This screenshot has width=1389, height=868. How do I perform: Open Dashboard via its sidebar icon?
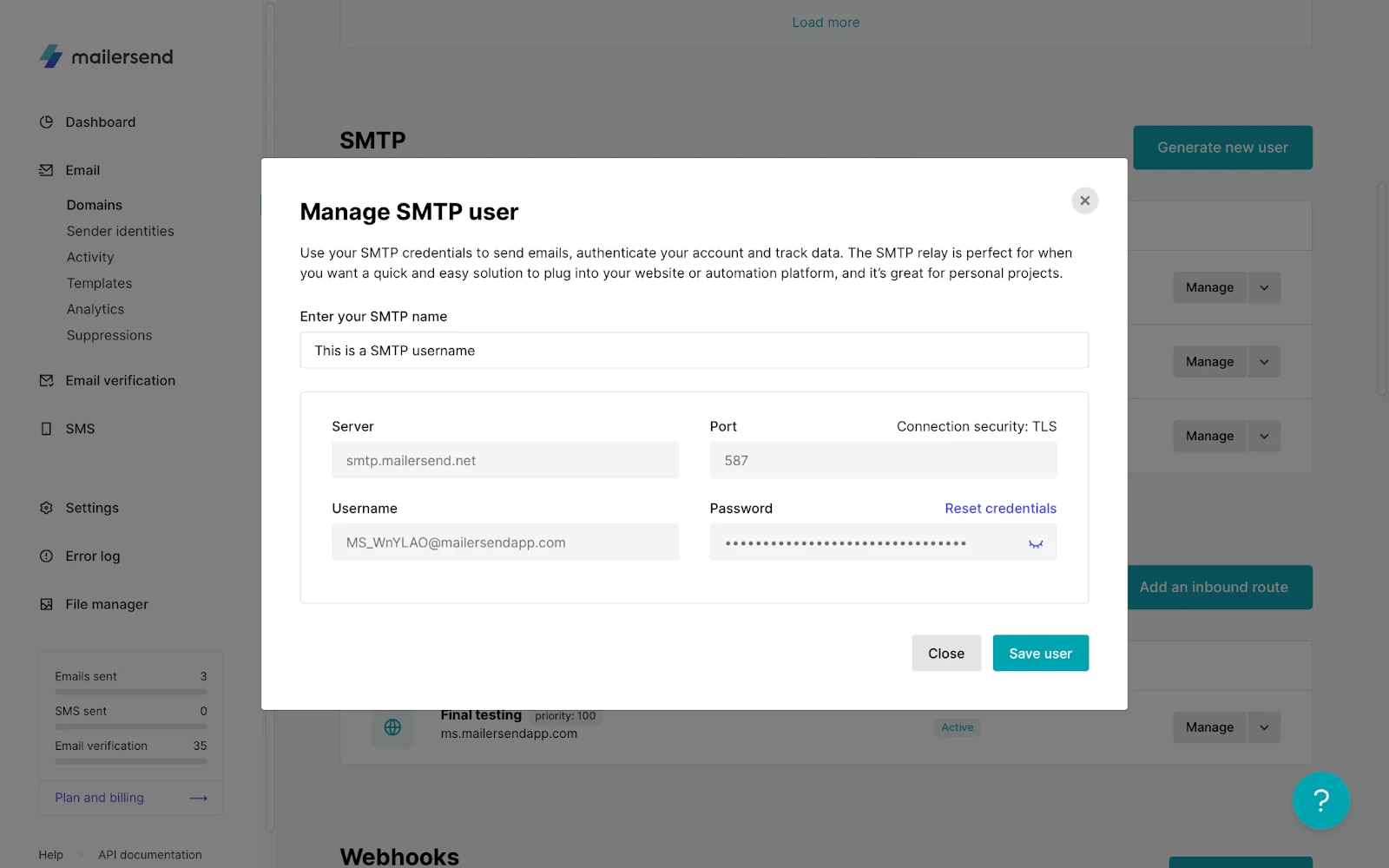click(46, 122)
